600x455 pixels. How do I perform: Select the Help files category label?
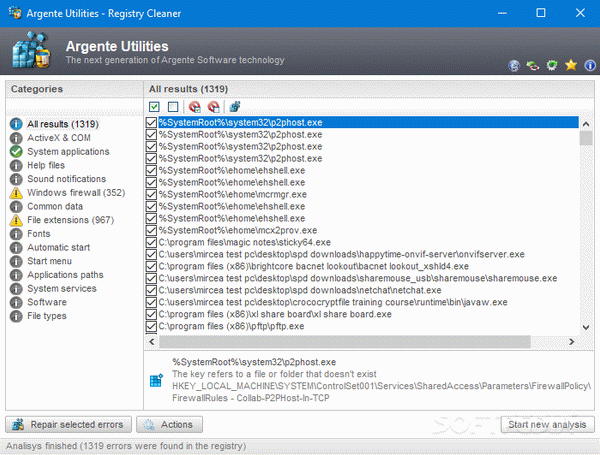(x=46, y=165)
